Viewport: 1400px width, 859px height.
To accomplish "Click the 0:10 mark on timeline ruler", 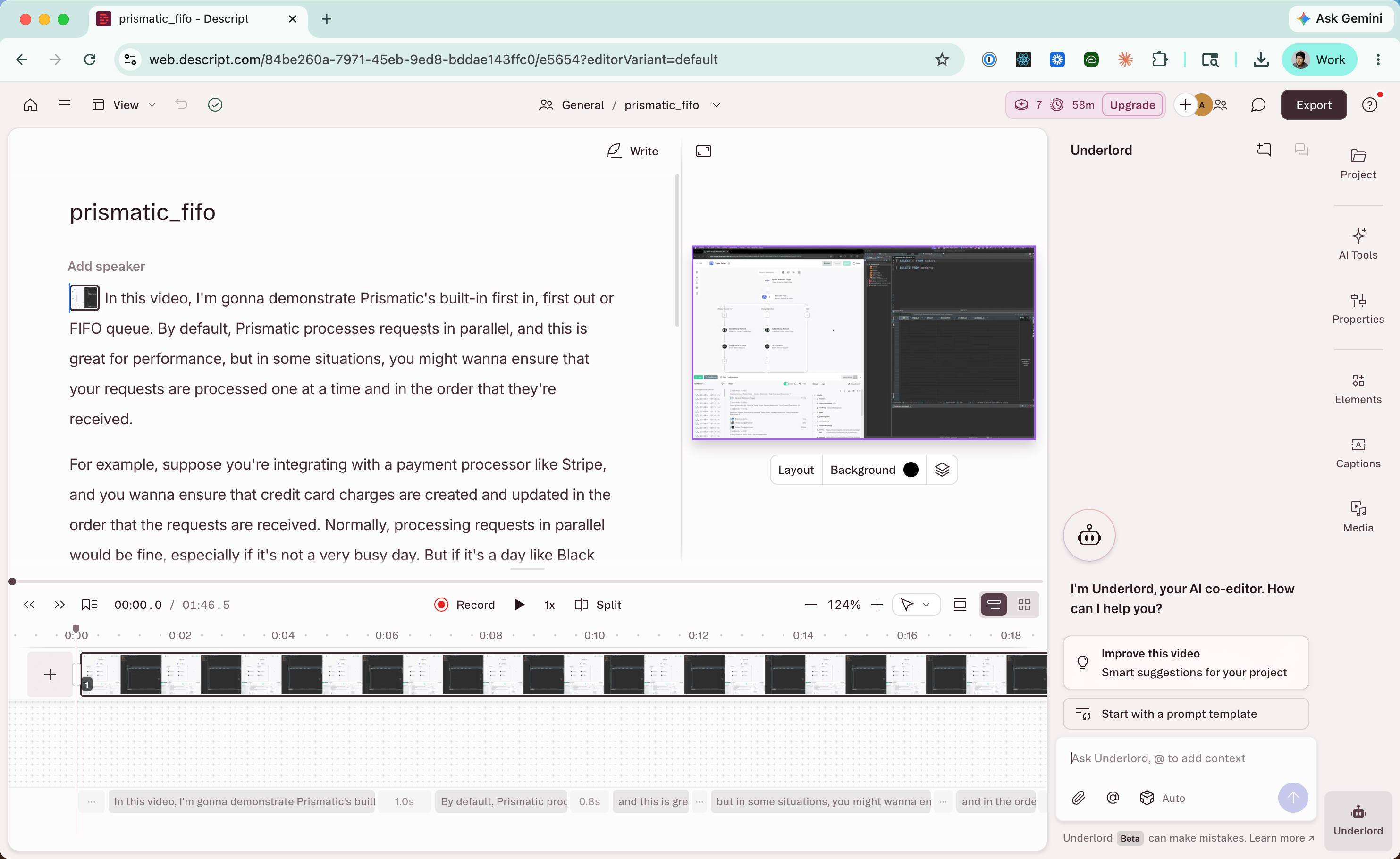I will (594, 635).
